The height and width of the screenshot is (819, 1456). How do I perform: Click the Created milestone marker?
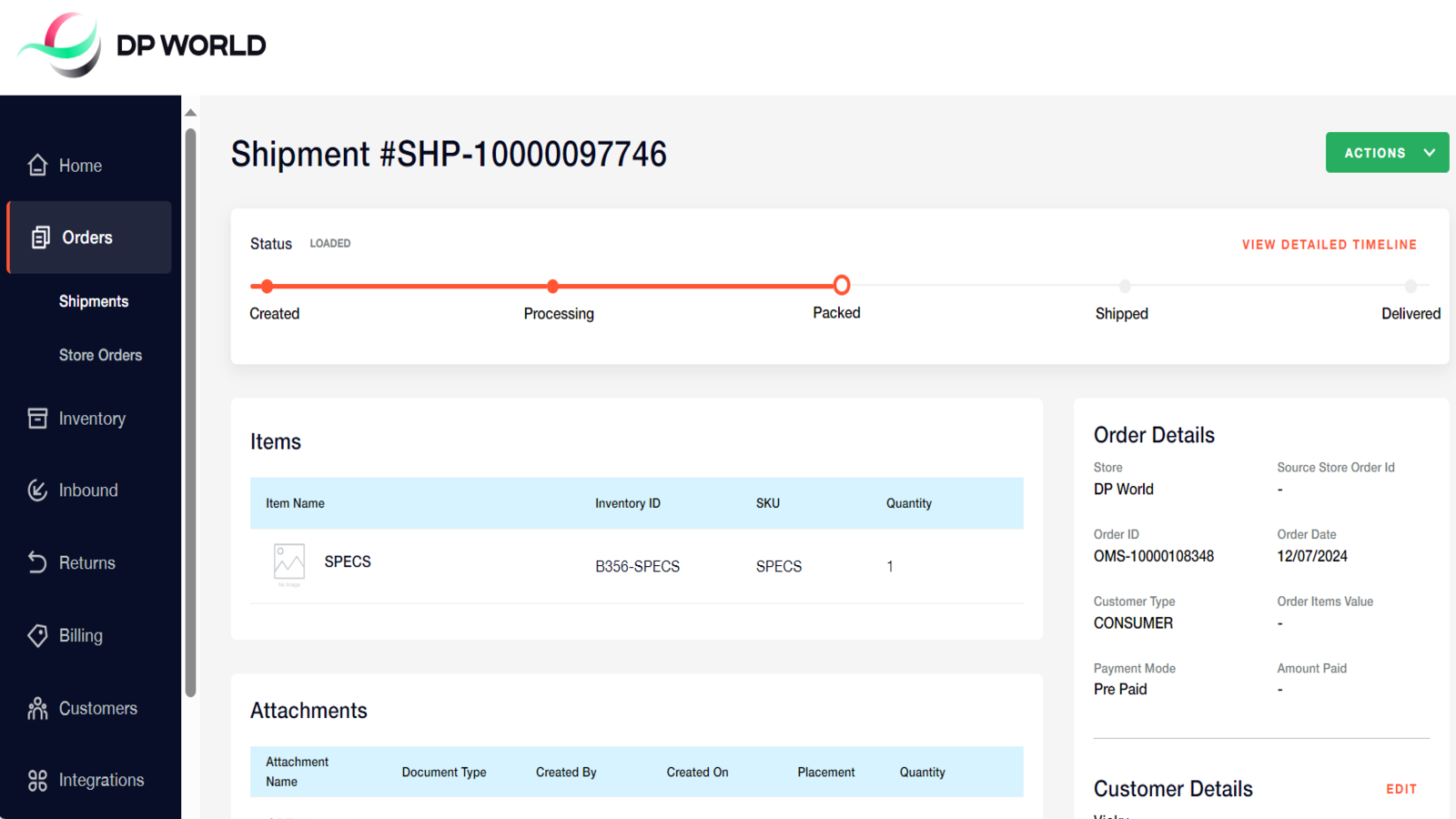[x=266, y=285]
